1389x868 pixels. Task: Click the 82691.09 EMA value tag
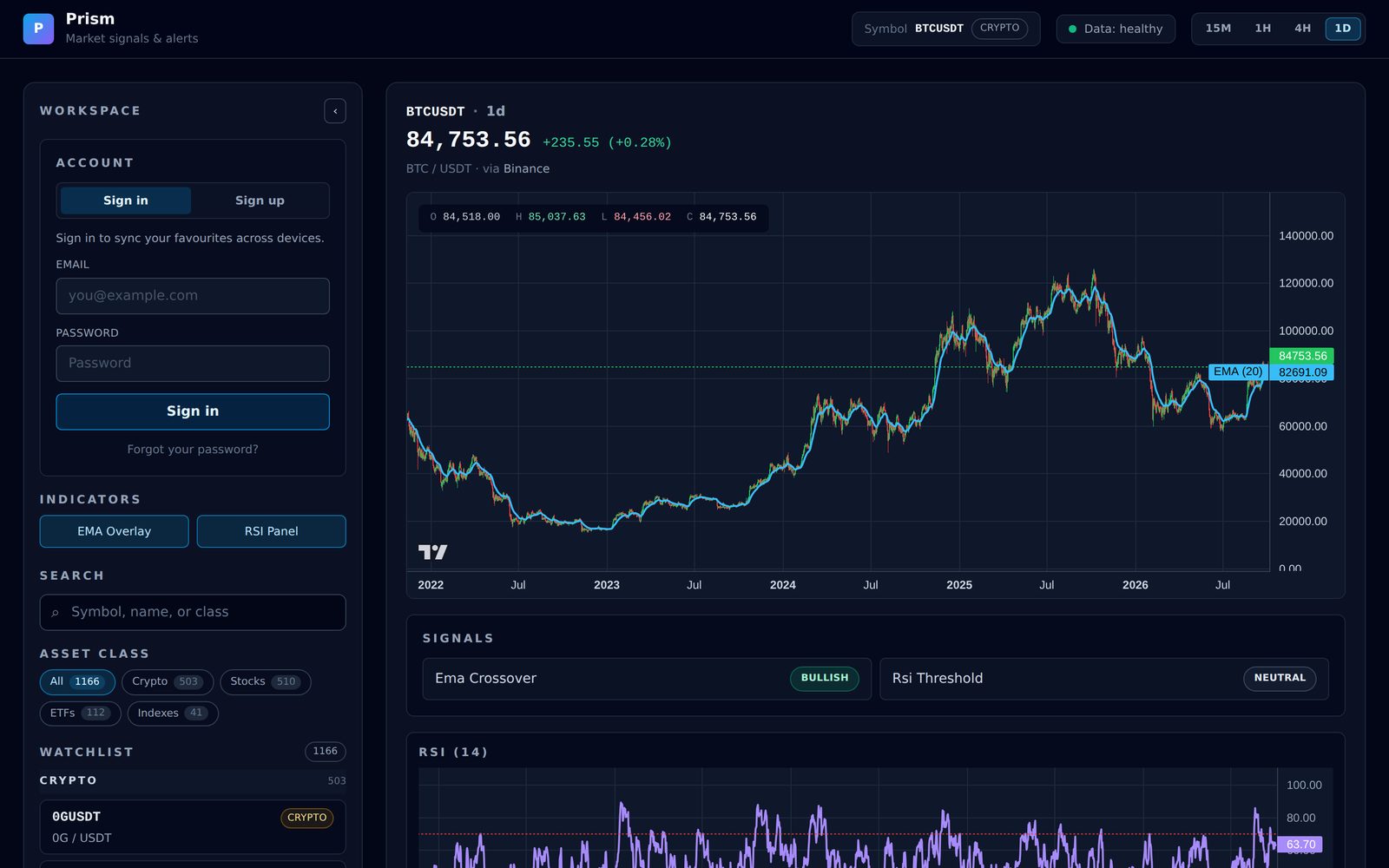1302,372
